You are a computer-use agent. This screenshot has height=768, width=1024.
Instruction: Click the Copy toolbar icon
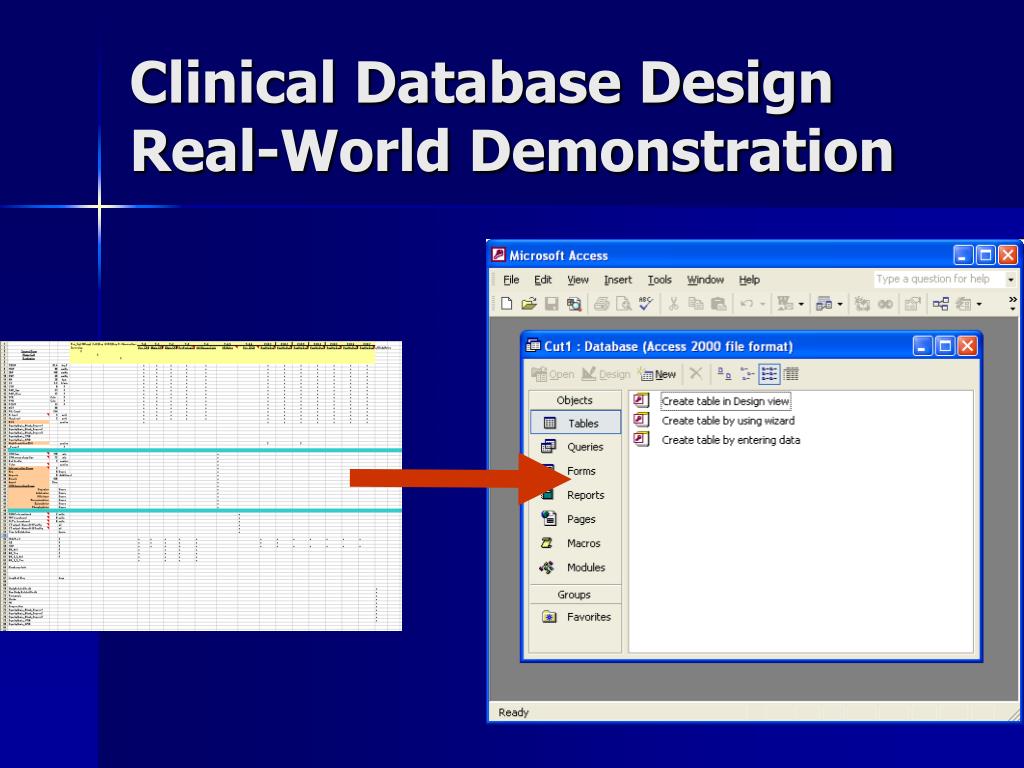tap(696, 304)
